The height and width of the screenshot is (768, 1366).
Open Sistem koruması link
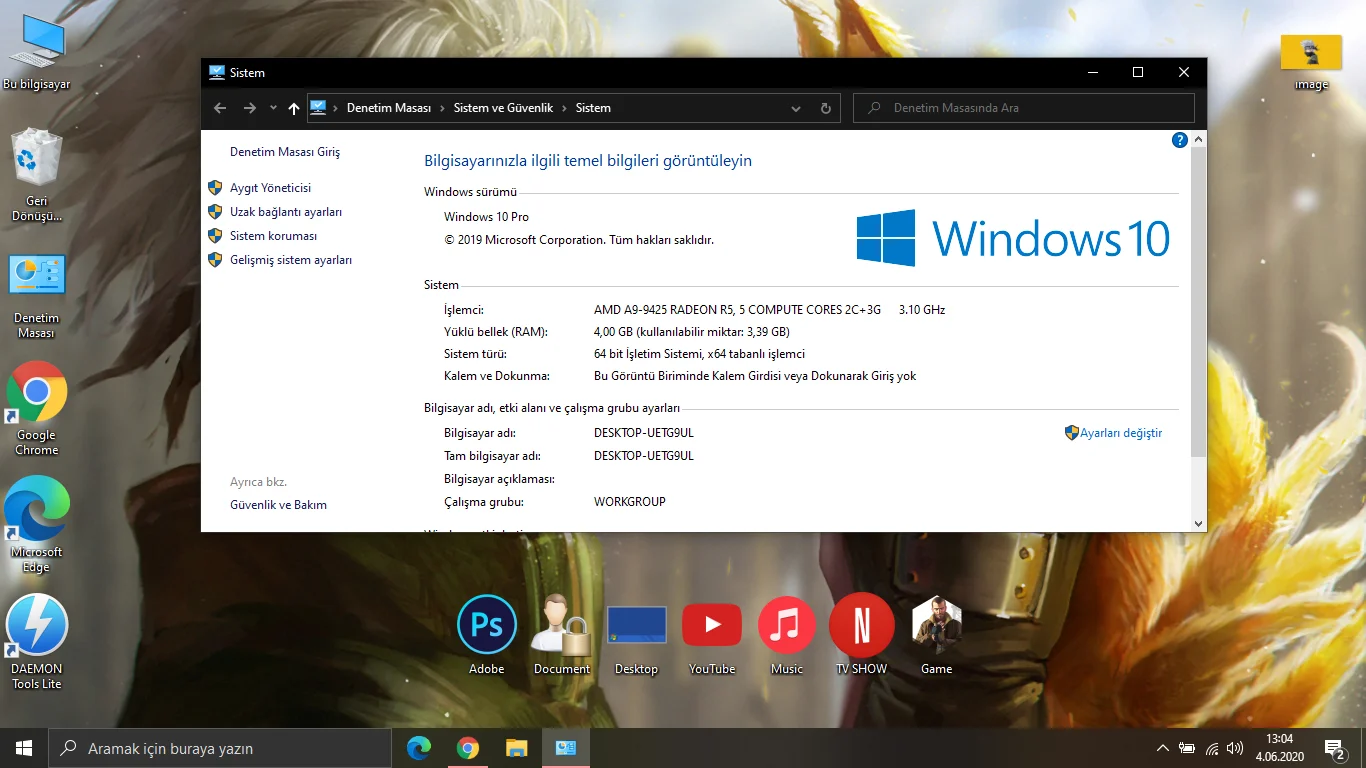pyautogui.click(x=273, y=236)
